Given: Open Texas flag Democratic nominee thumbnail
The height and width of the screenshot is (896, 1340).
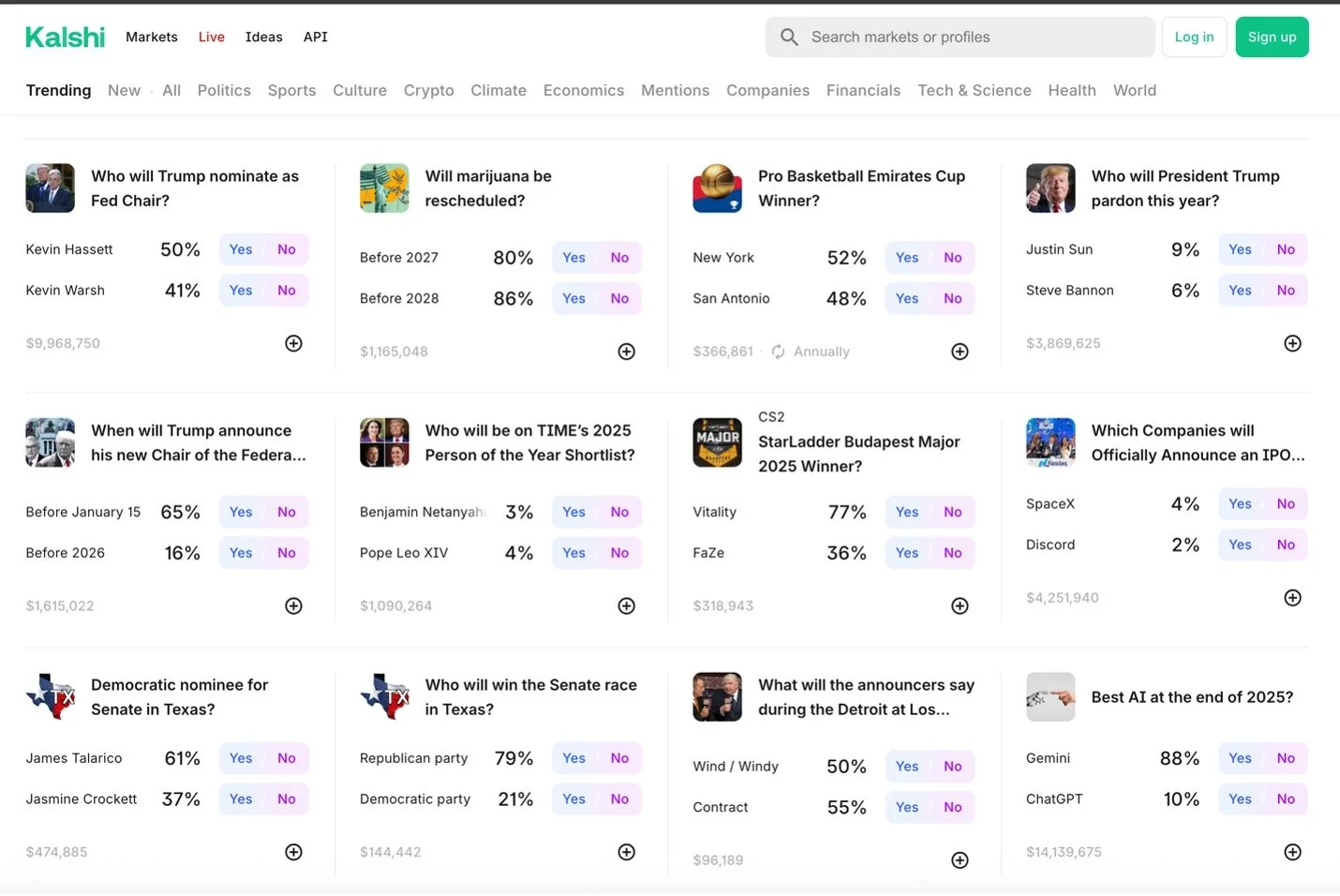Looking at the screenshot, I should 50,696.
